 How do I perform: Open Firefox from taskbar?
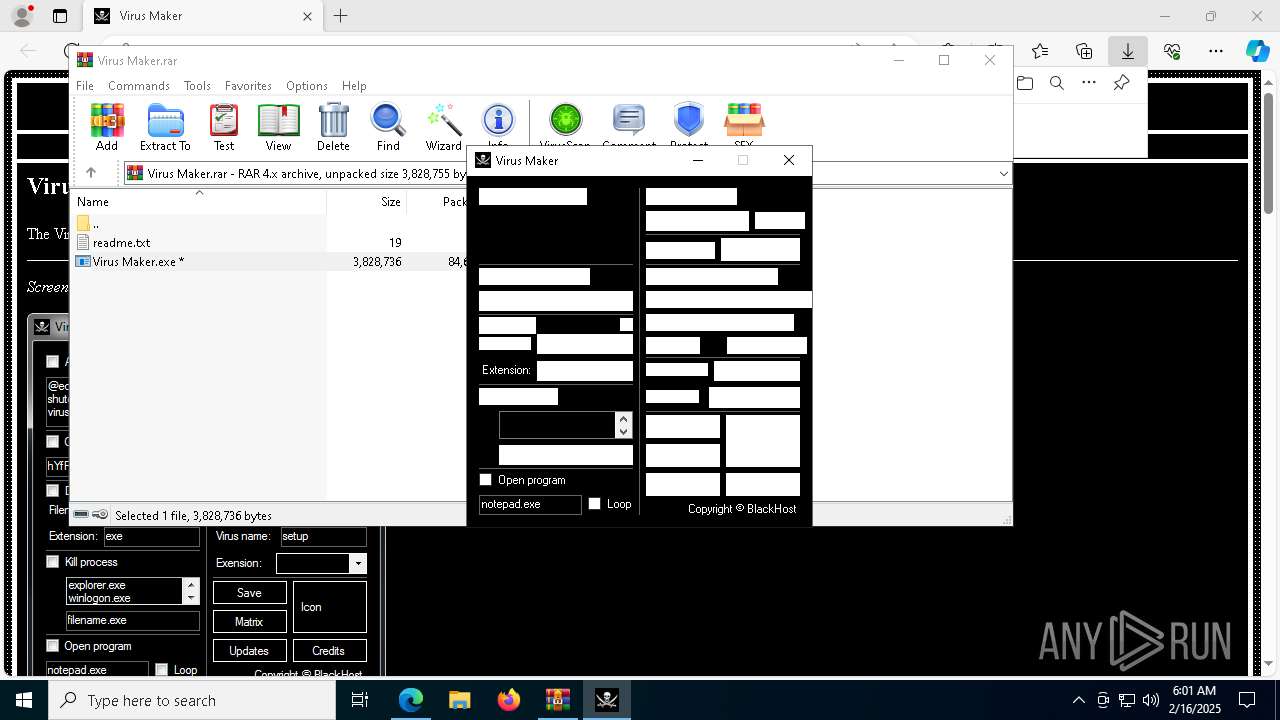point(509,700)
